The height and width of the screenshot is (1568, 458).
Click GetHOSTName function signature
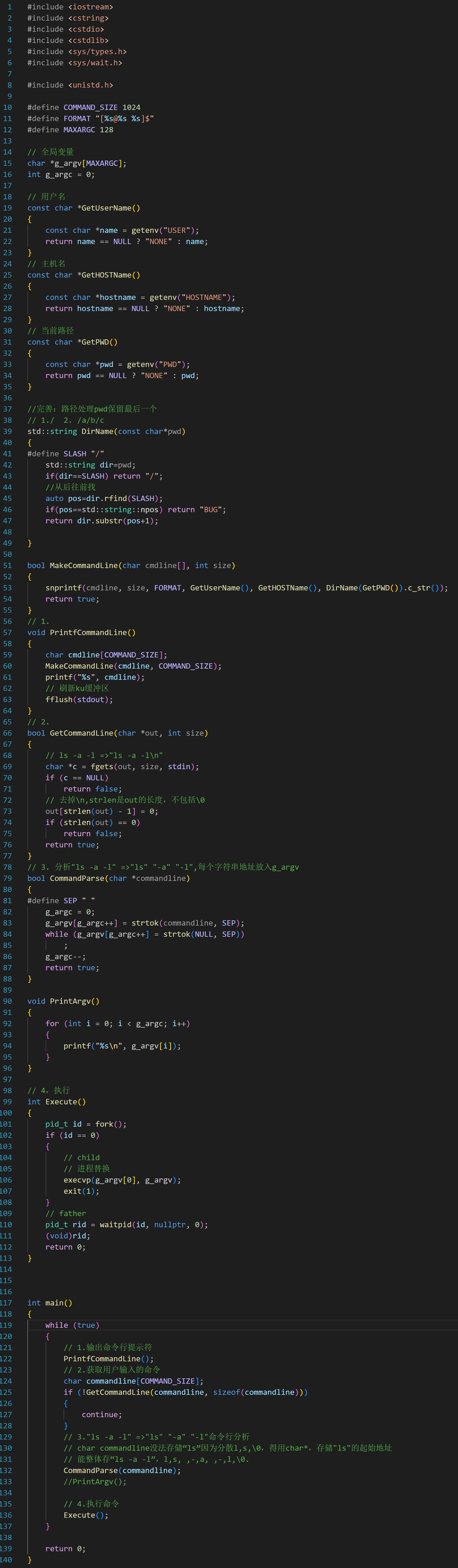[84, 275]
